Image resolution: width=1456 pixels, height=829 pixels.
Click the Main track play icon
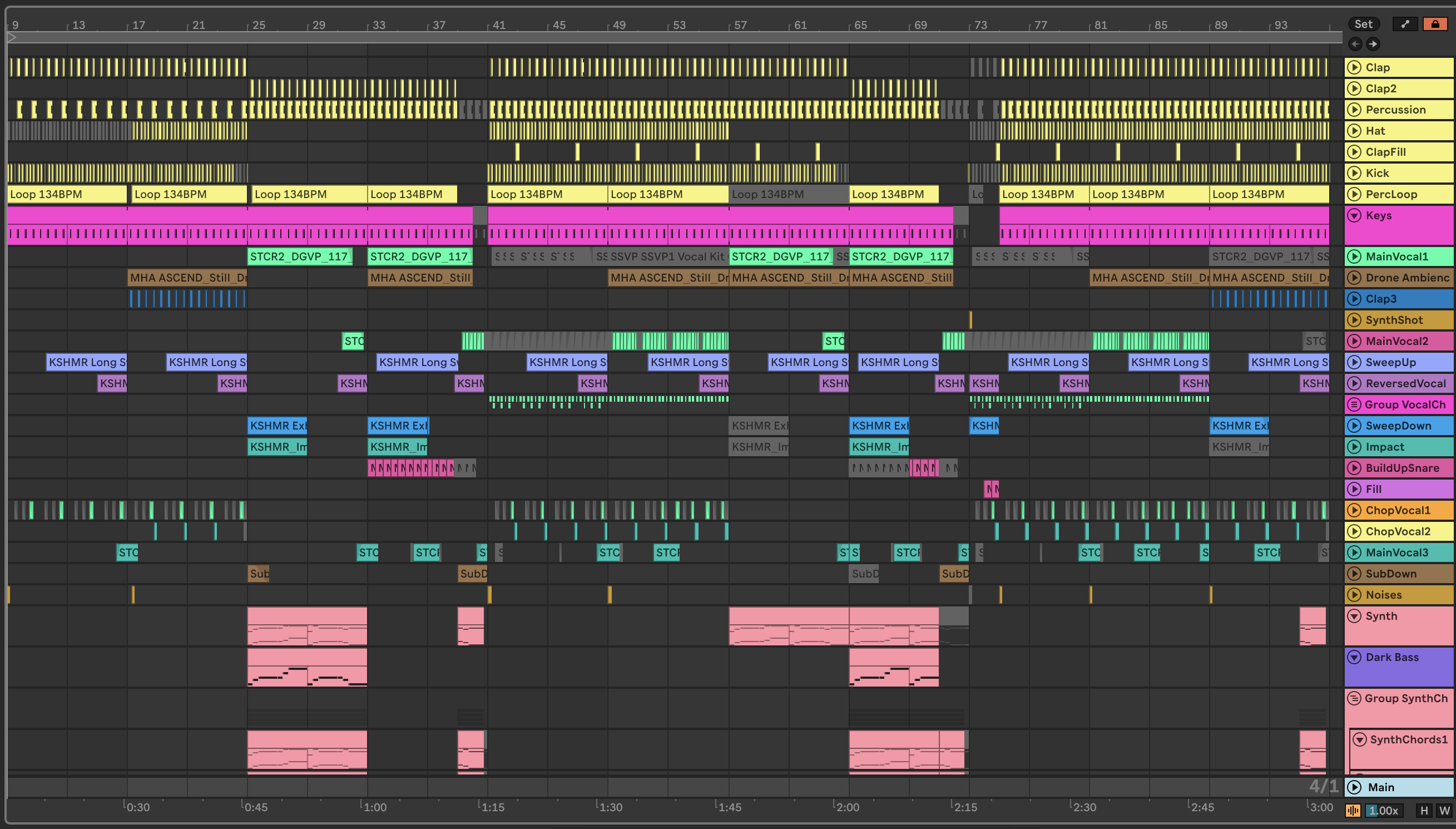click(x=1355, y=787)
